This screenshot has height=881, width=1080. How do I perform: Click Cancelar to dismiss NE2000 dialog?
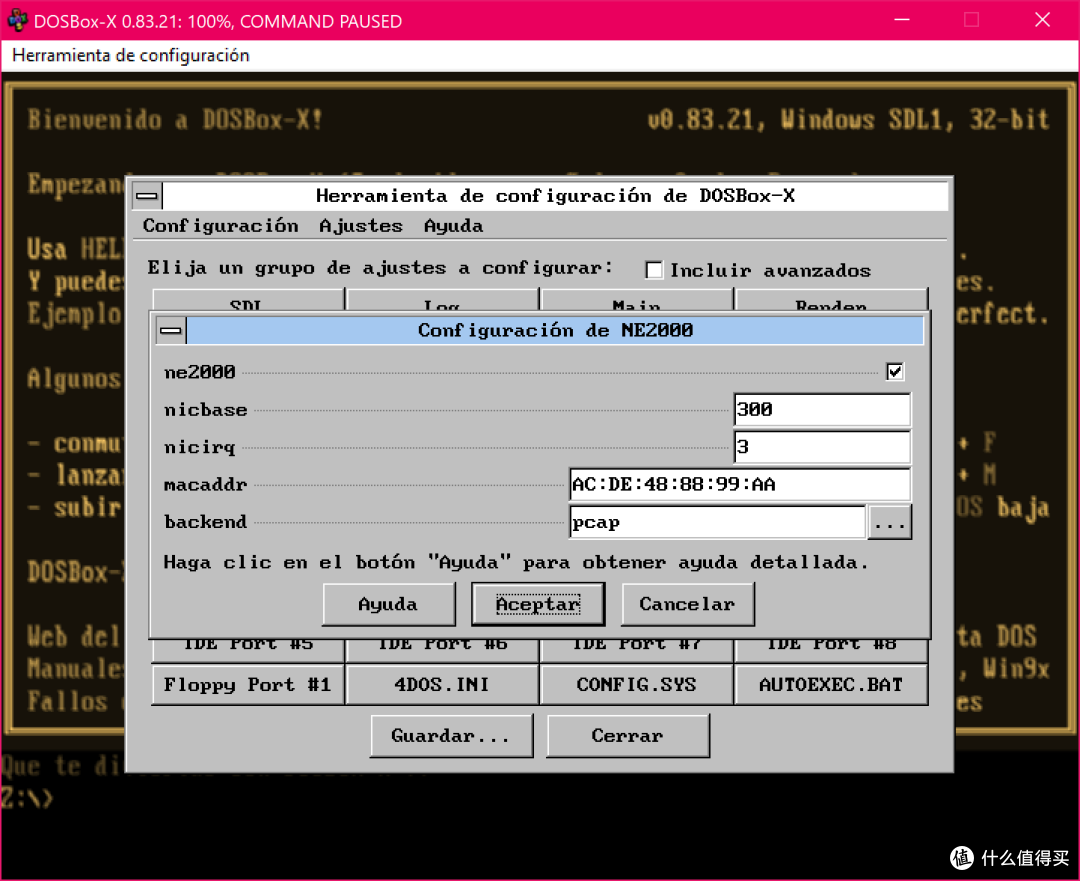pyautogui.click(x=687, y=604)
